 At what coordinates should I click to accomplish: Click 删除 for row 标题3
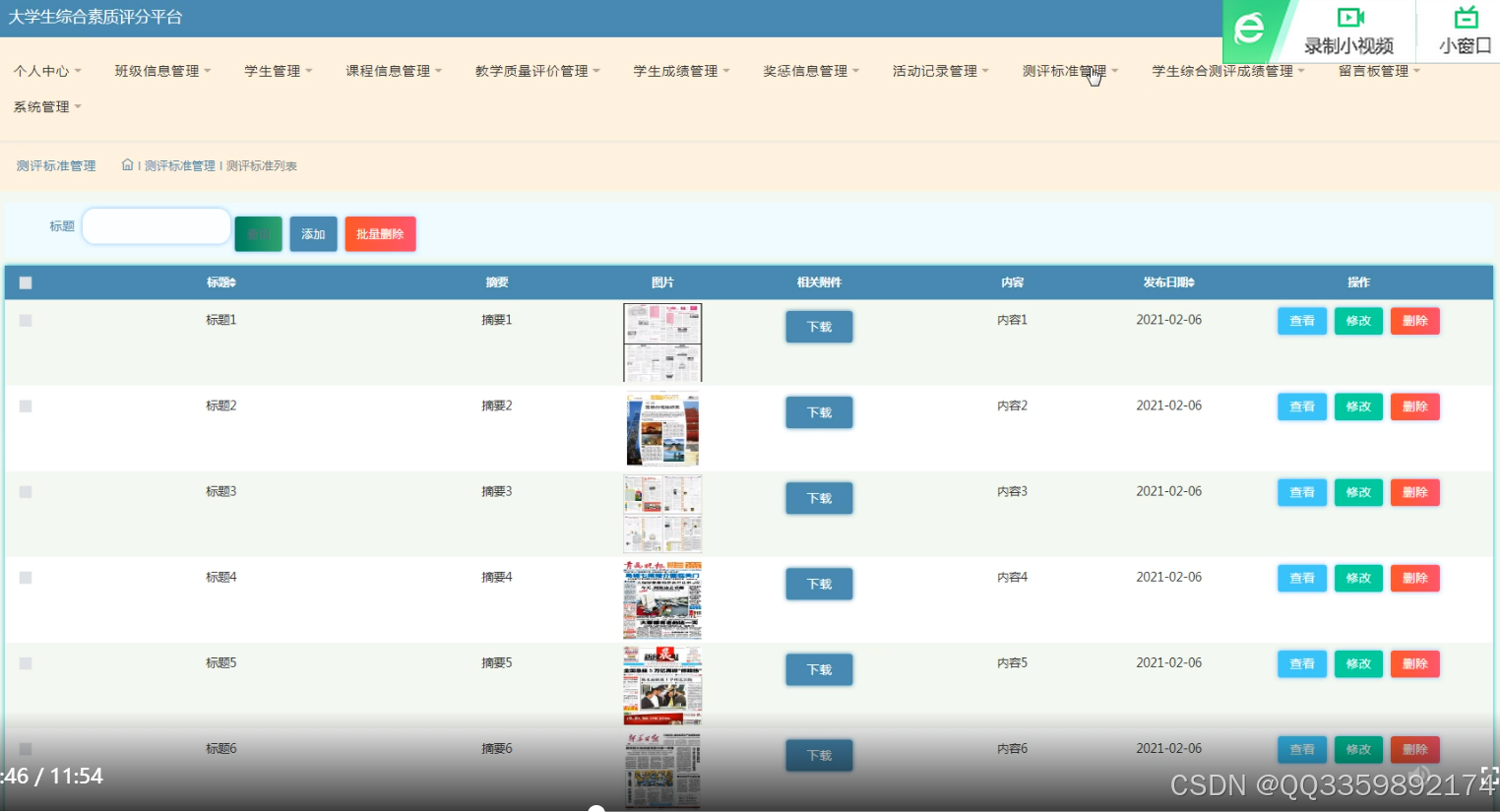[x=1415, y=492]
